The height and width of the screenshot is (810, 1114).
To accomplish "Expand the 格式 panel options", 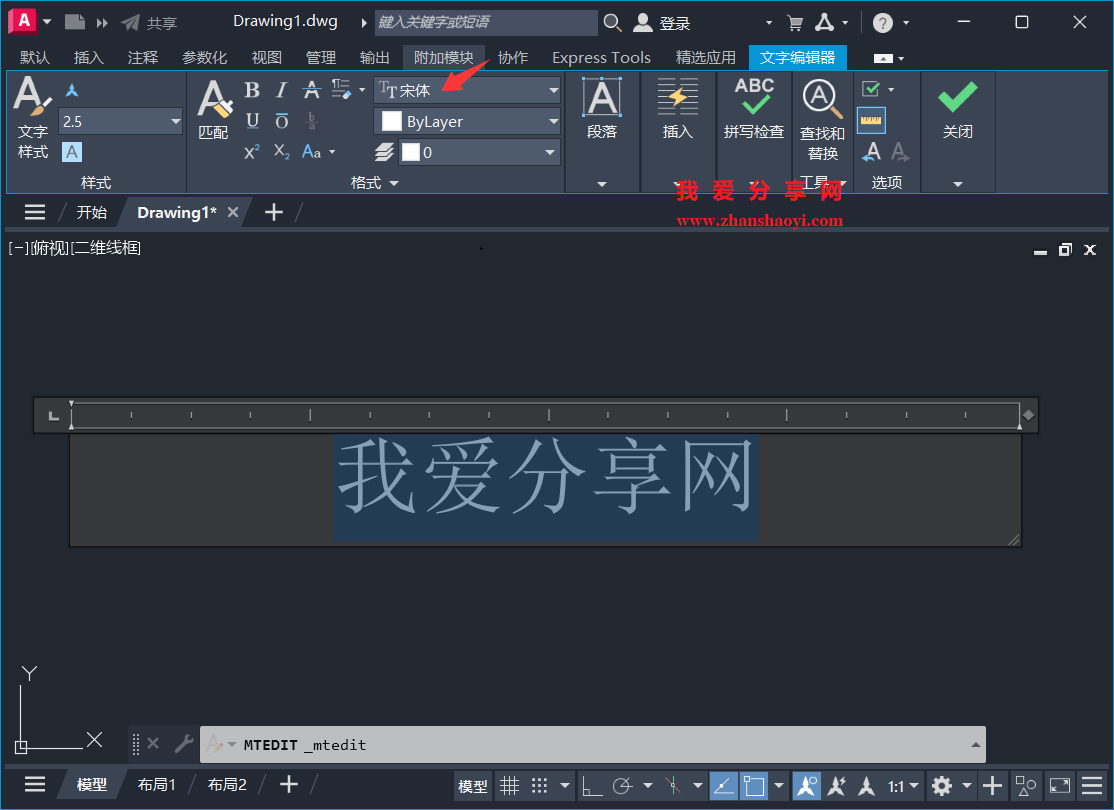I will [374, 183].
